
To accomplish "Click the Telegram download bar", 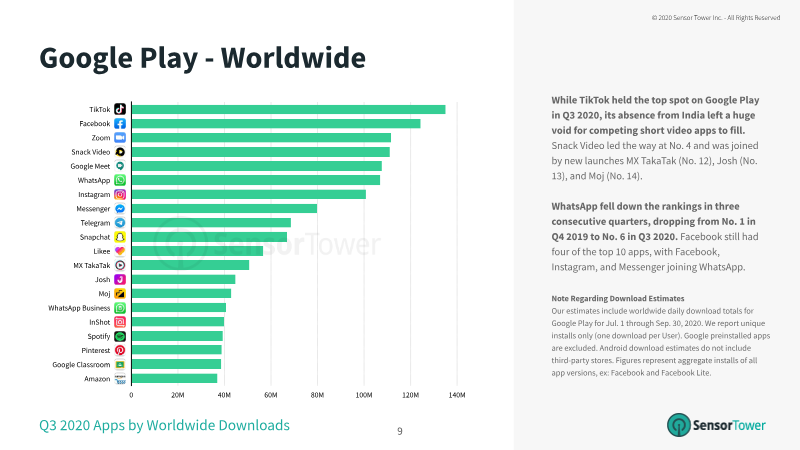I will pos(211,222).
